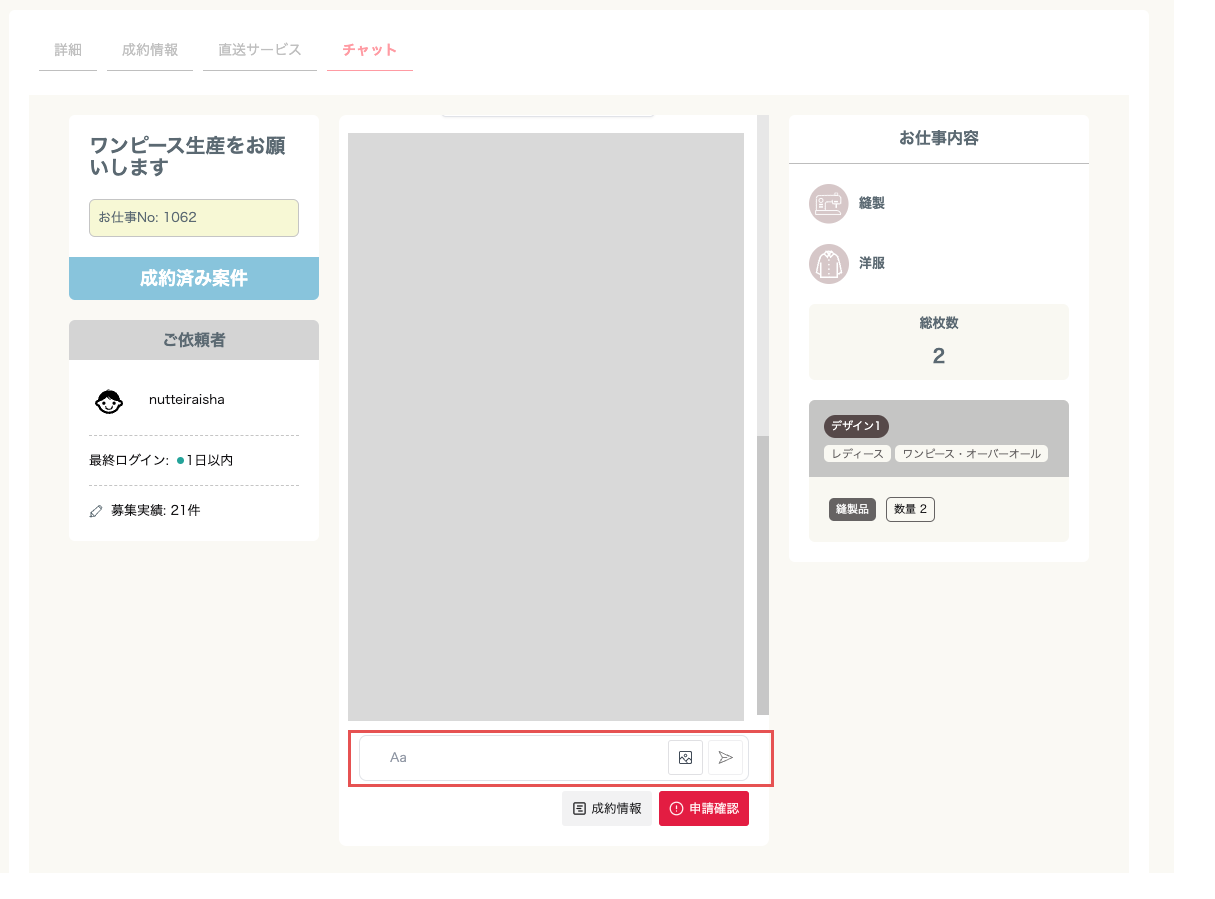Screen dimensions: 1215x899
Task: Switch to the 詳細 tab
Action: click(68, 50)
